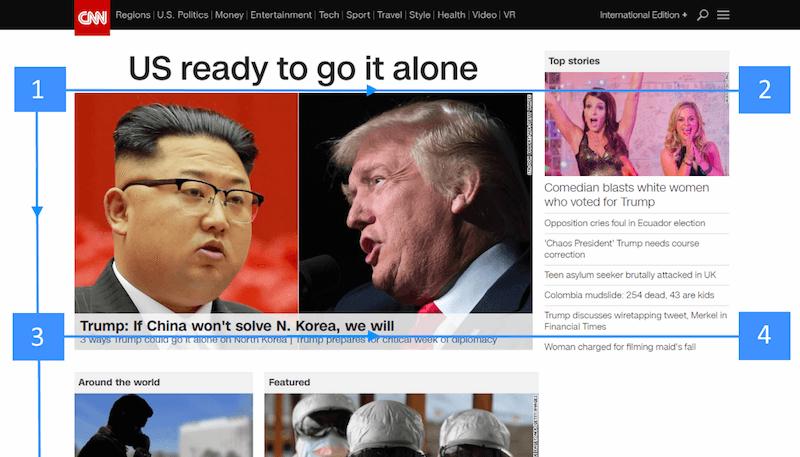
Task: Expand the International Edition dropdown
Action: pyautogui.click(x=643, y=15)
